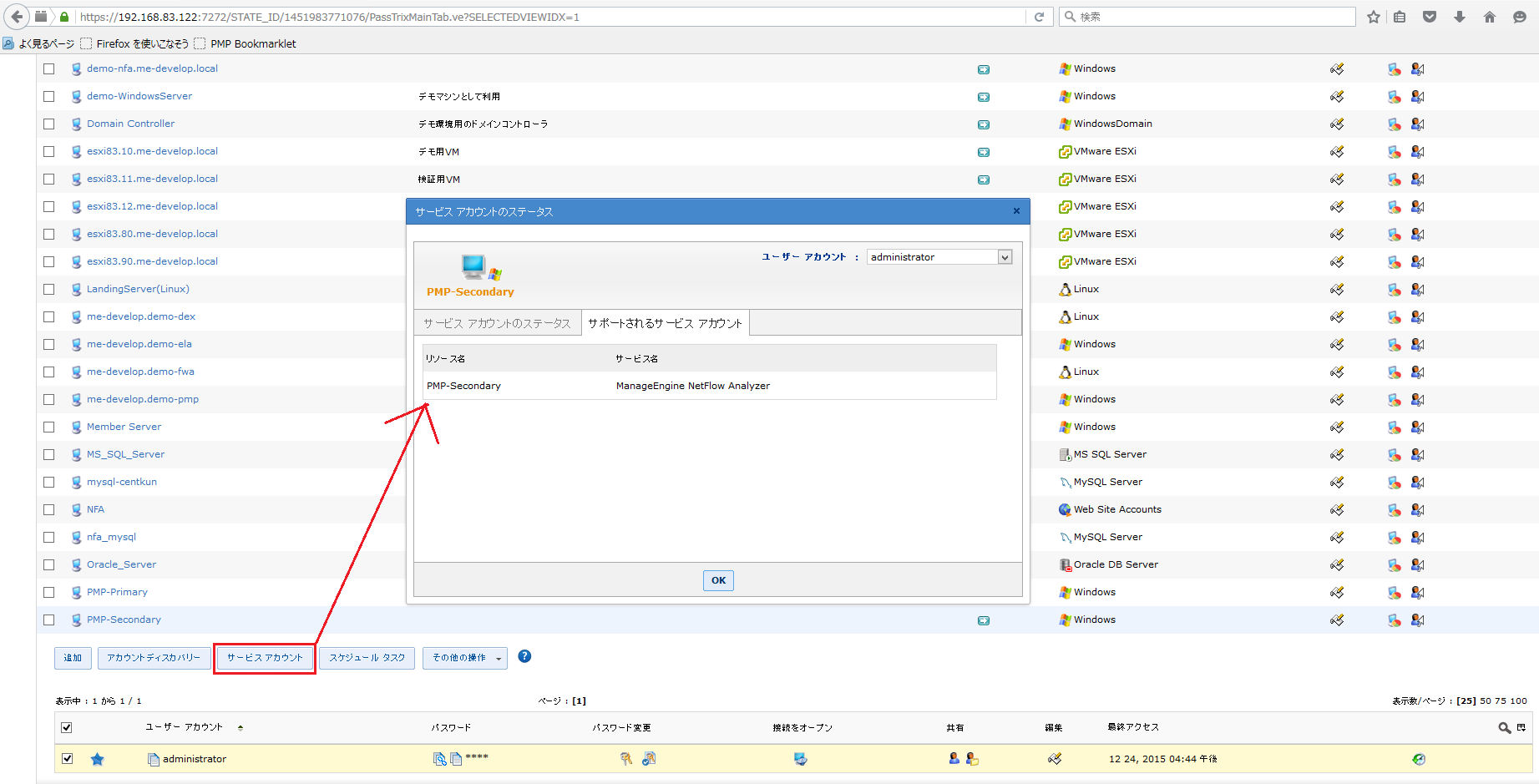Screen dimensions: 1539x784
Task: Click the OK button in the dialog
Action: point(718,580)
